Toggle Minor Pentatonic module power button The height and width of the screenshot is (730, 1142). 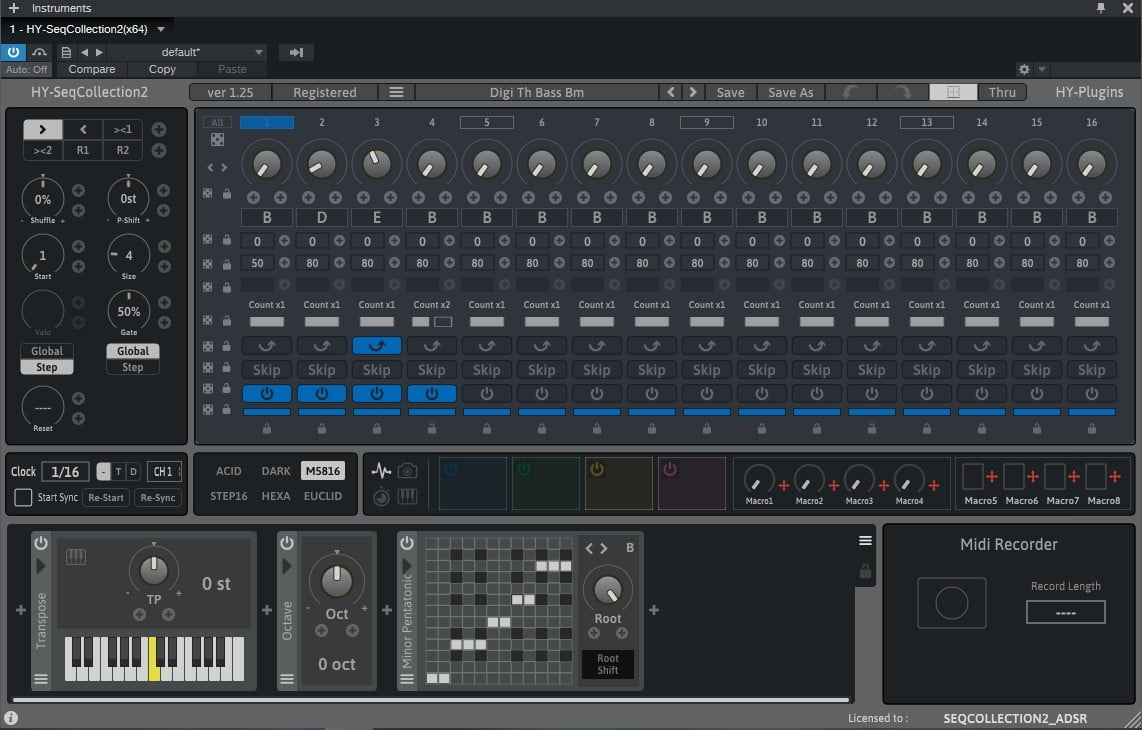407,543
